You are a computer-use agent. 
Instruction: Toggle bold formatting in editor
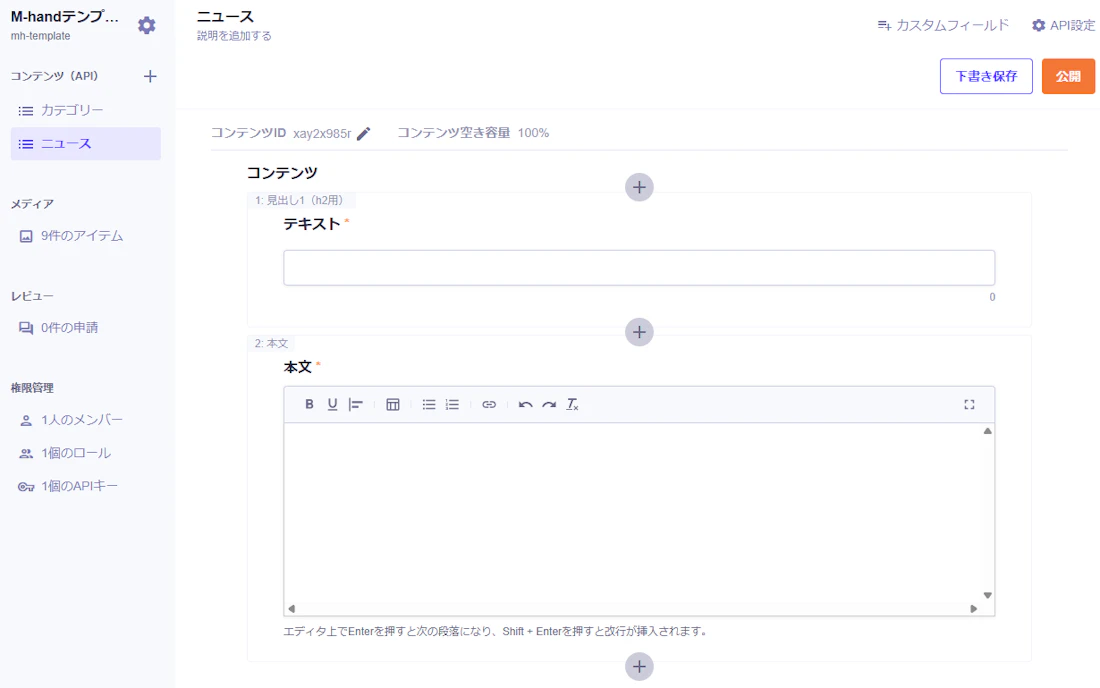click(309, 404)
